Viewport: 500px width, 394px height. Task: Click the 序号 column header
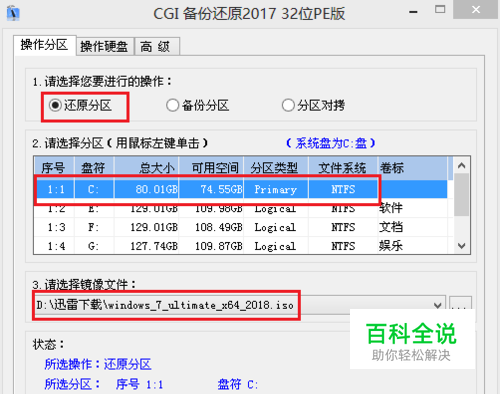(54, 168)
